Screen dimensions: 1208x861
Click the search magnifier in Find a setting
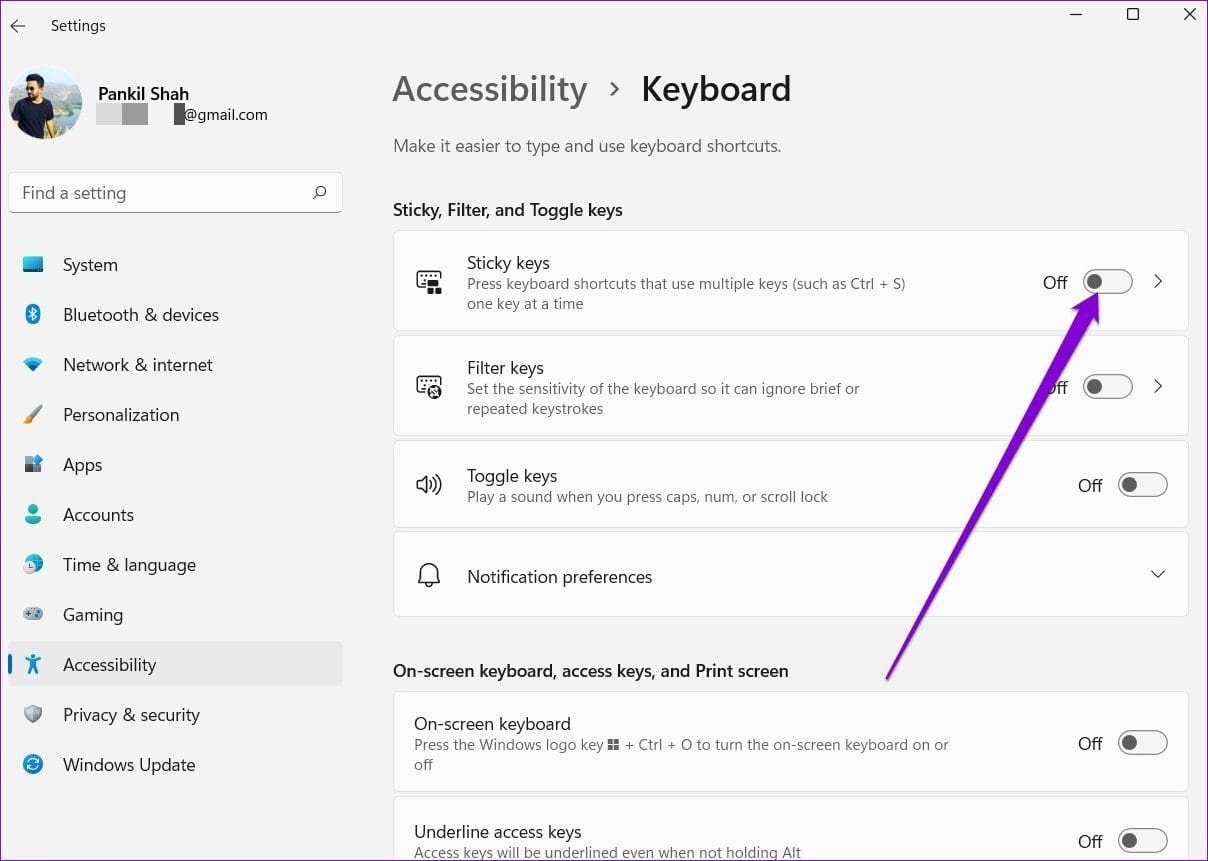[319, 192]
